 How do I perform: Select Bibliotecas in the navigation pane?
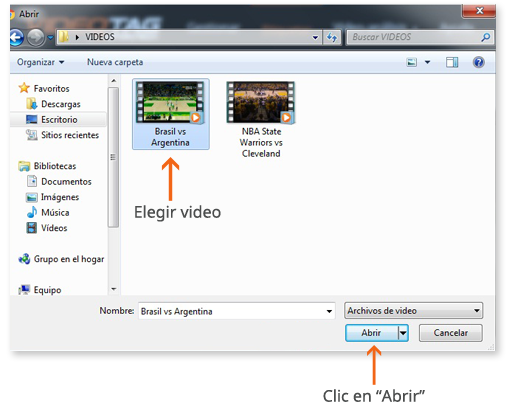click(x=55, y=166)
